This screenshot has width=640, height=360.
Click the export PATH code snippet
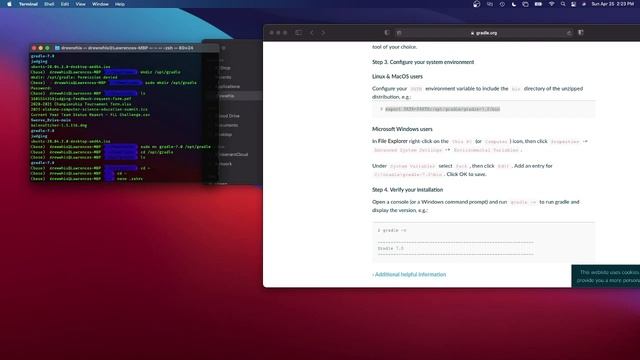tap(442, 109)
